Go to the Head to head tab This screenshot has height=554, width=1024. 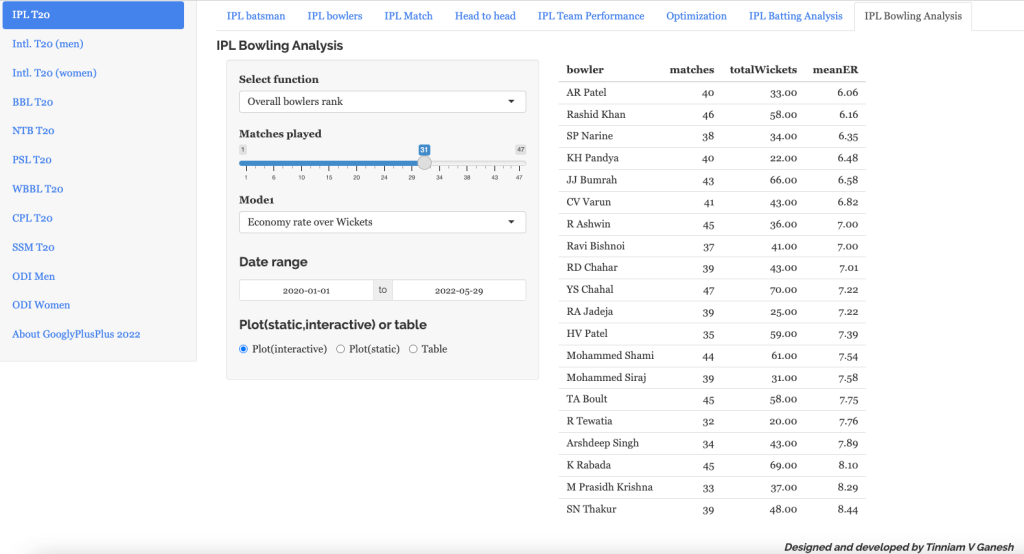point(484,16)
